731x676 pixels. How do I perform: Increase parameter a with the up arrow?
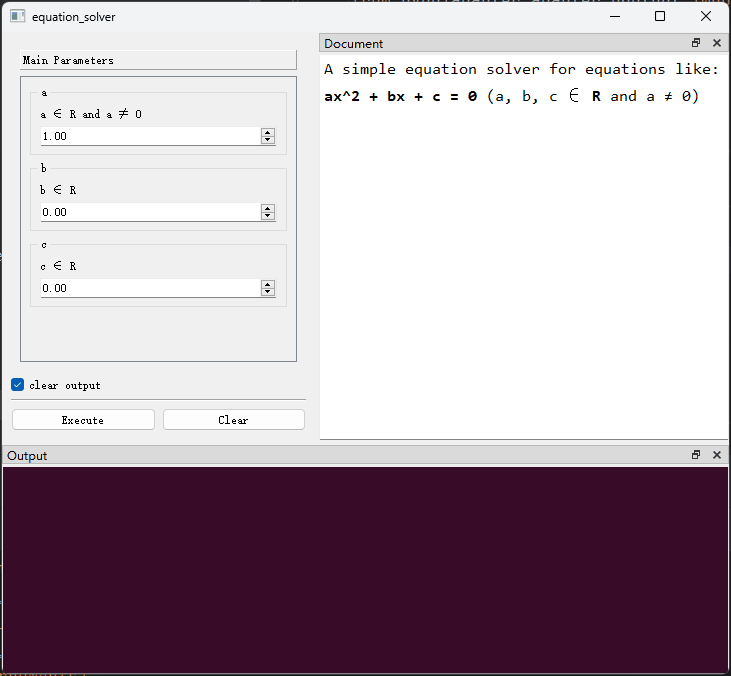pos(267,132)
